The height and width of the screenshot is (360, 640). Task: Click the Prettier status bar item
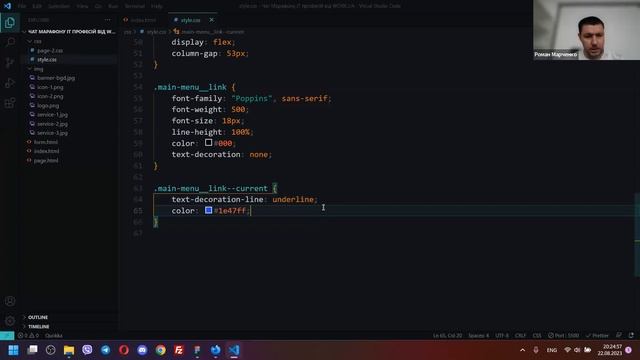[x=597, y=336]
